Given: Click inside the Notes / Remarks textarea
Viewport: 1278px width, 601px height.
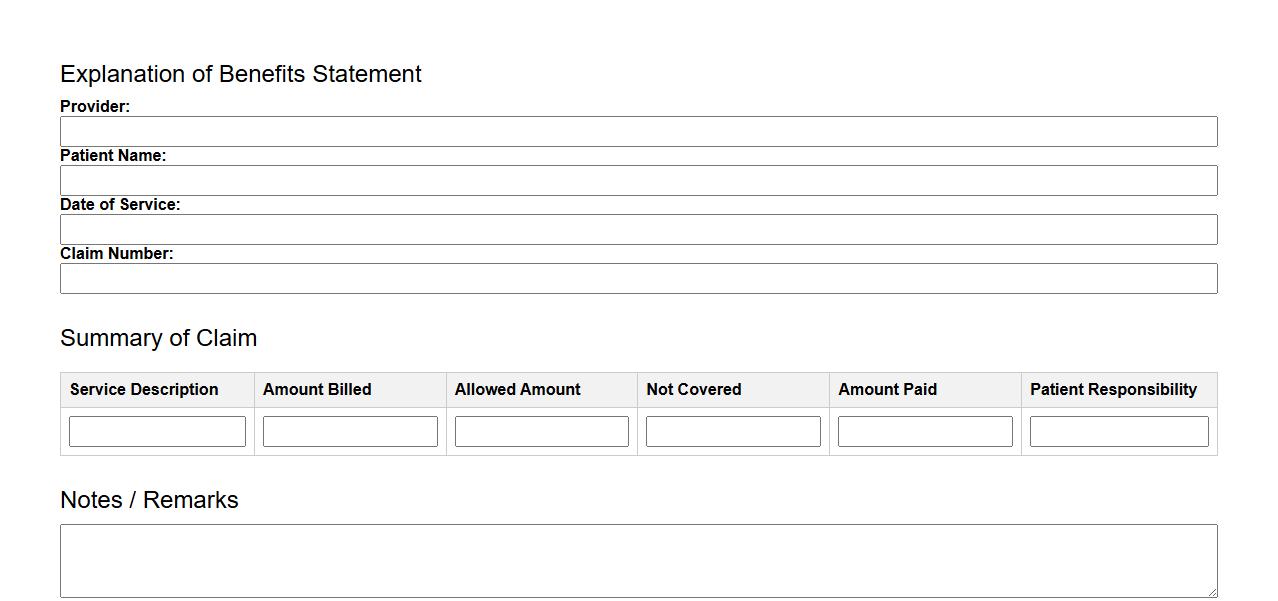Looking at the screenshot, I should (638, 560).
